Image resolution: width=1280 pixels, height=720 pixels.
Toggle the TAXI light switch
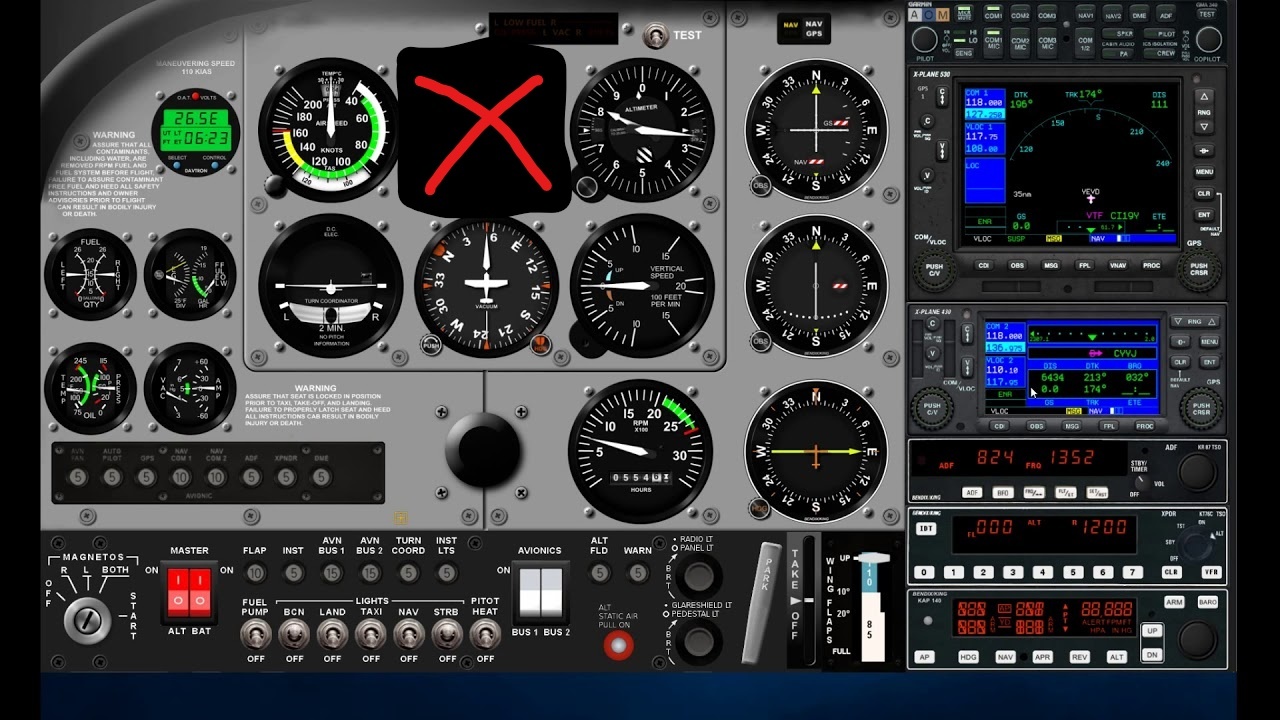point(371,633)
